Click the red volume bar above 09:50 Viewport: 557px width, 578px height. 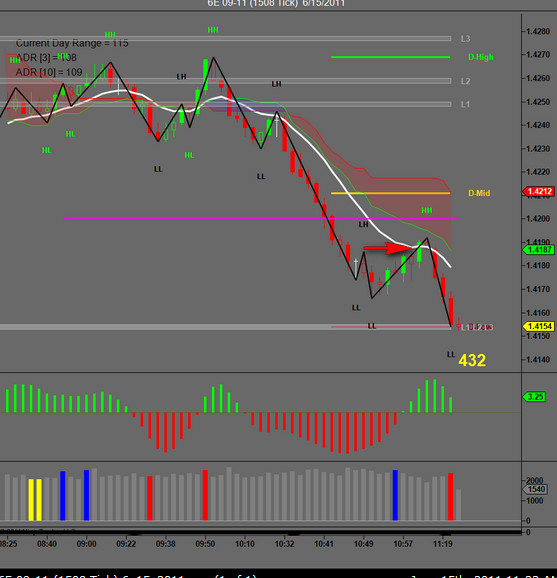[205, 495]
